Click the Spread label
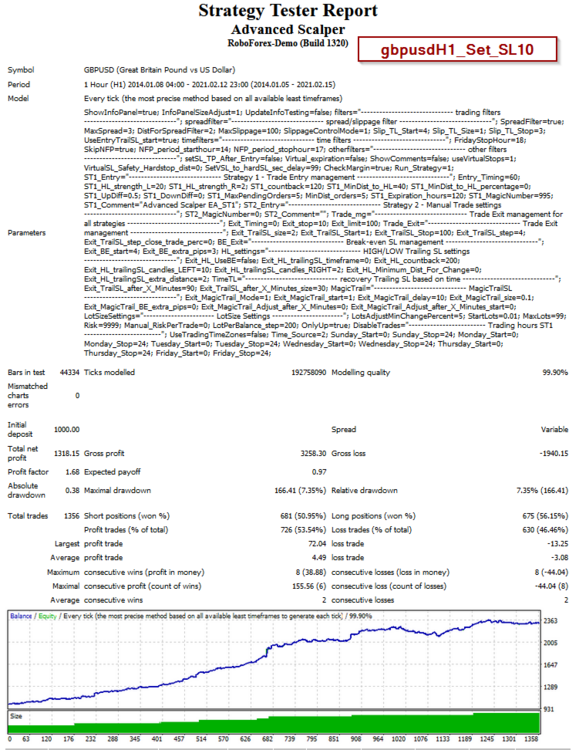The image size is (579, 750). (x=344, y=430)
